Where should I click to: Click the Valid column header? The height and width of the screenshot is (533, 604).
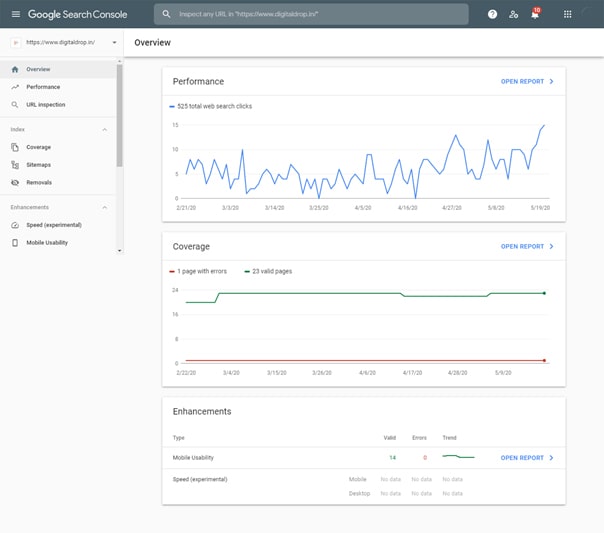[390, 438]
